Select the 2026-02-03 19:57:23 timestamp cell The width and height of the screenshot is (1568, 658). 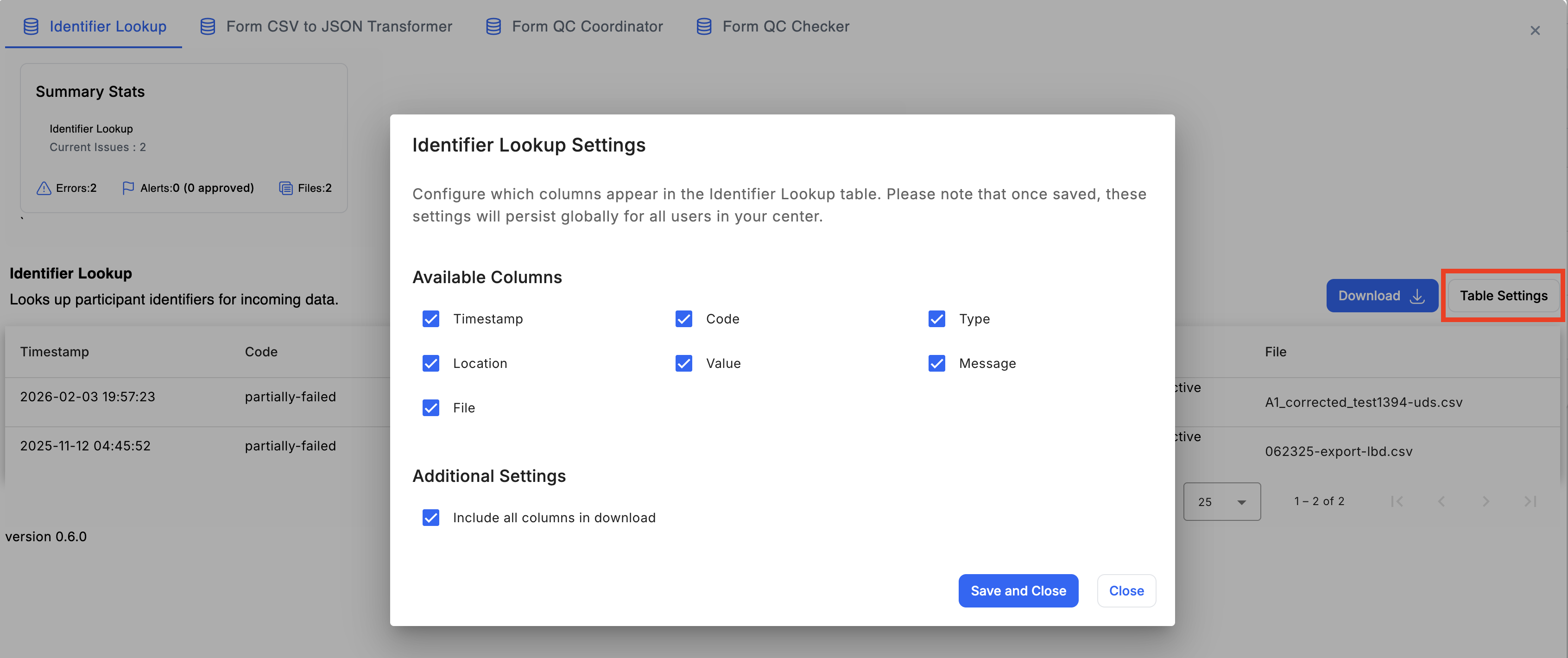point(88,397)
